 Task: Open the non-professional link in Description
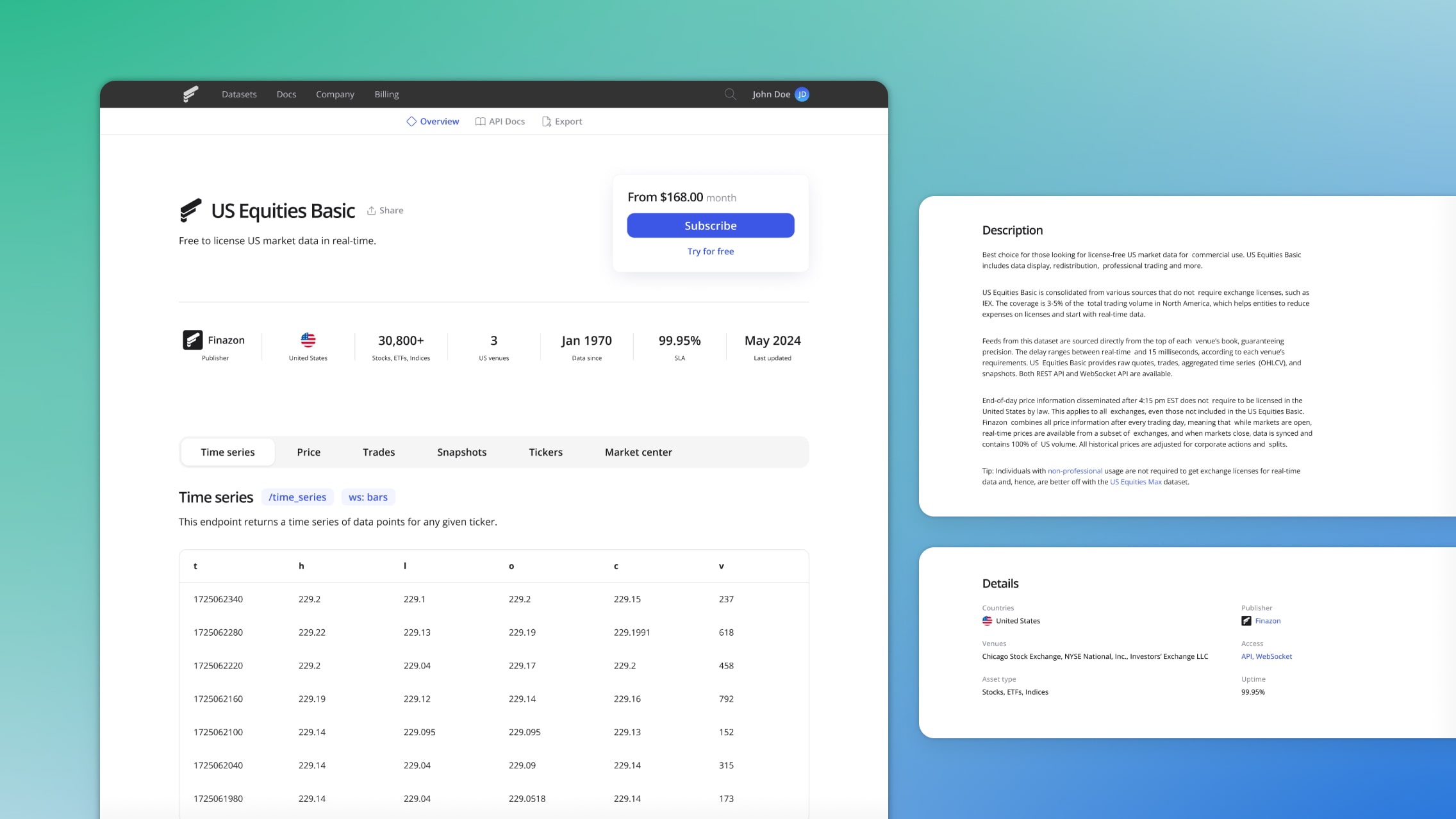click(x=1075, y=471)
